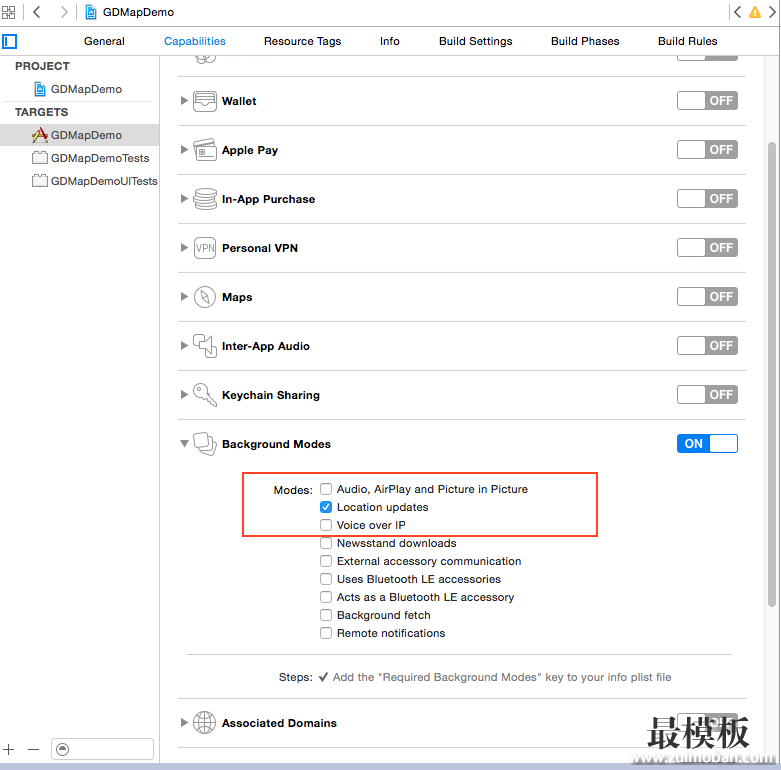Turn on the Wallet switch
This screenshot has width=781, height=770.
[x=707, y=101]
